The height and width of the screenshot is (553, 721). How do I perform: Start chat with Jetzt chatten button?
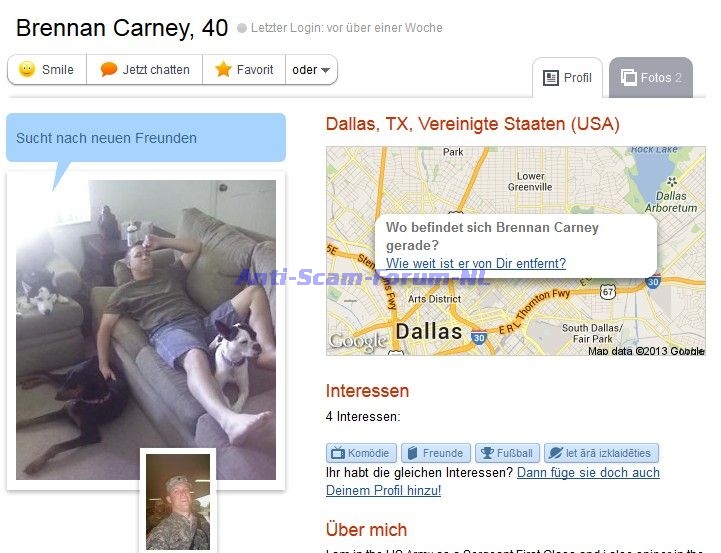tap(144, 69)
